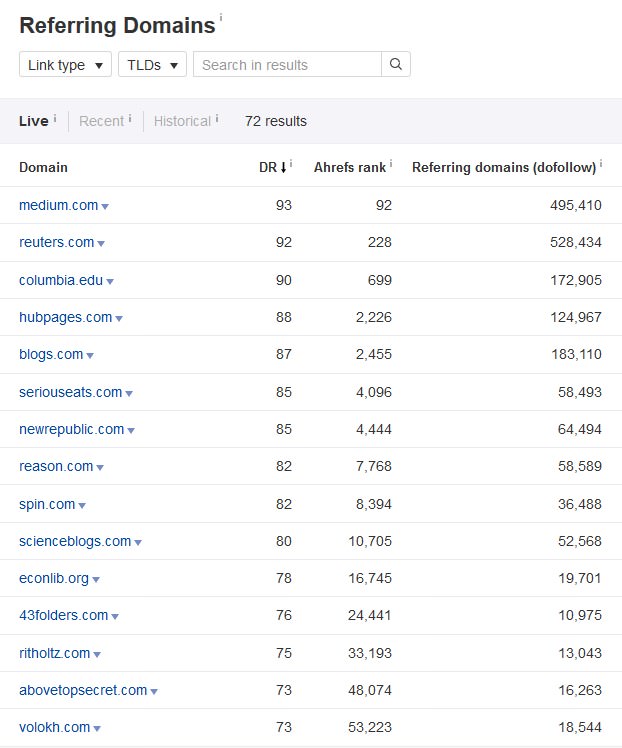This screenshot has width=622, height=748.
Task: Expand dropdown arrow next to ritholtz.com
Action: (97, 655)
